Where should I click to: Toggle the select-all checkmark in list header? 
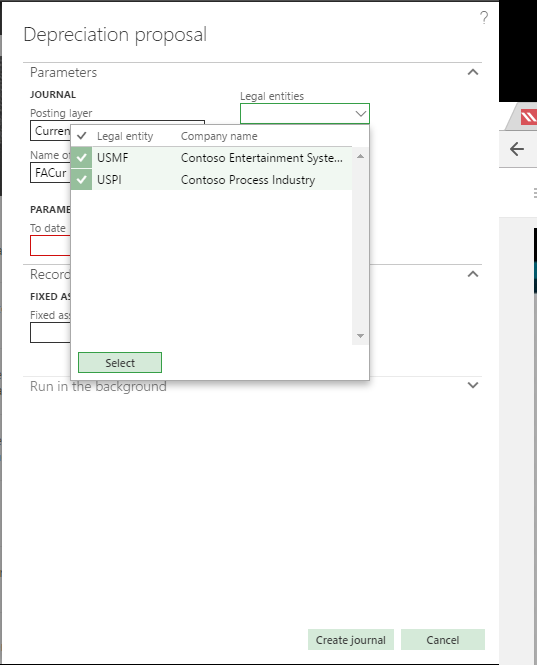pyautogui.click(x=81, y=136)
